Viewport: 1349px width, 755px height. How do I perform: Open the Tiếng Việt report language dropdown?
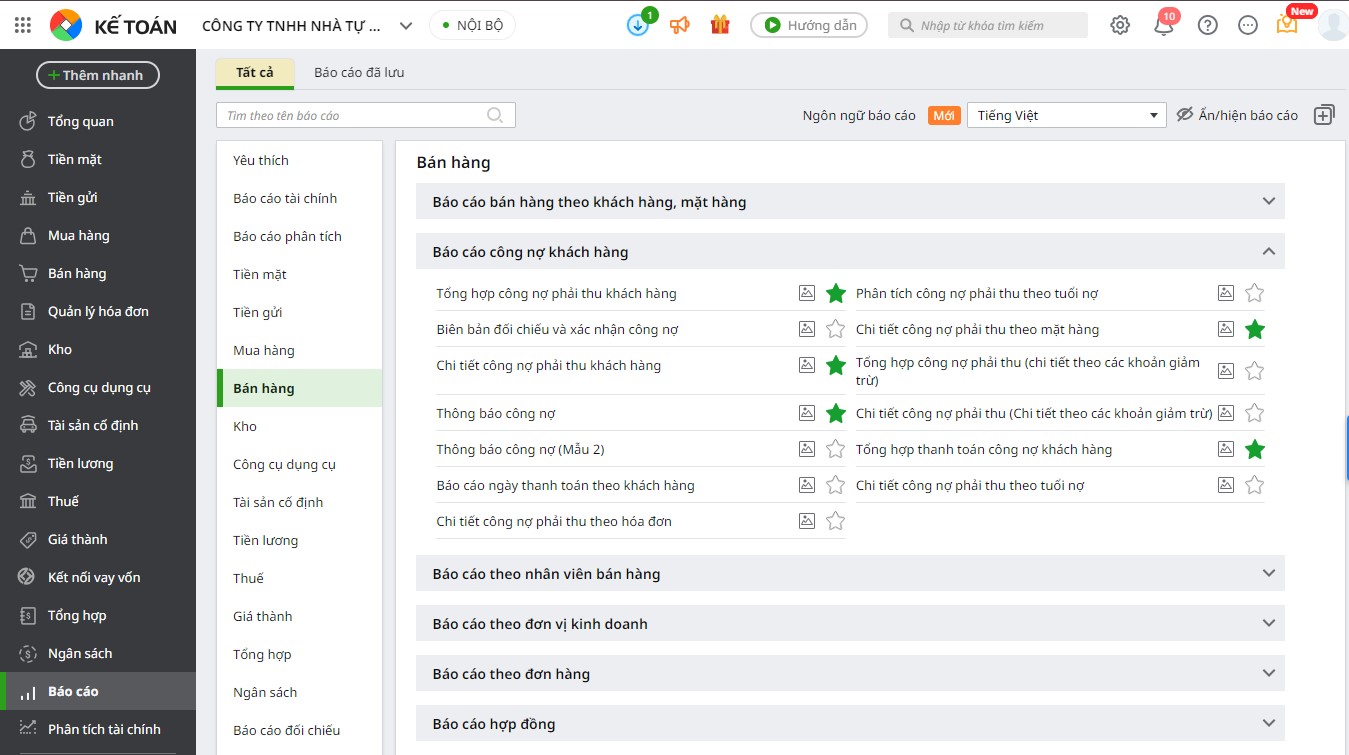coord(1067,115)
